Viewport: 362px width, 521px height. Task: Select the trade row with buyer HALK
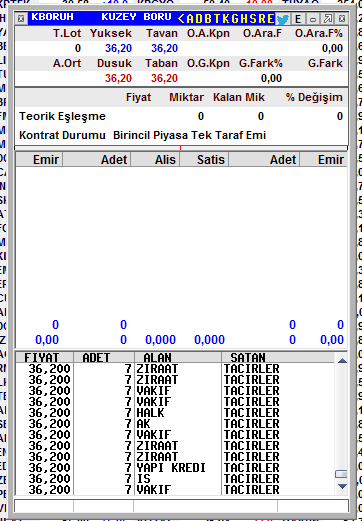(175, 413)
